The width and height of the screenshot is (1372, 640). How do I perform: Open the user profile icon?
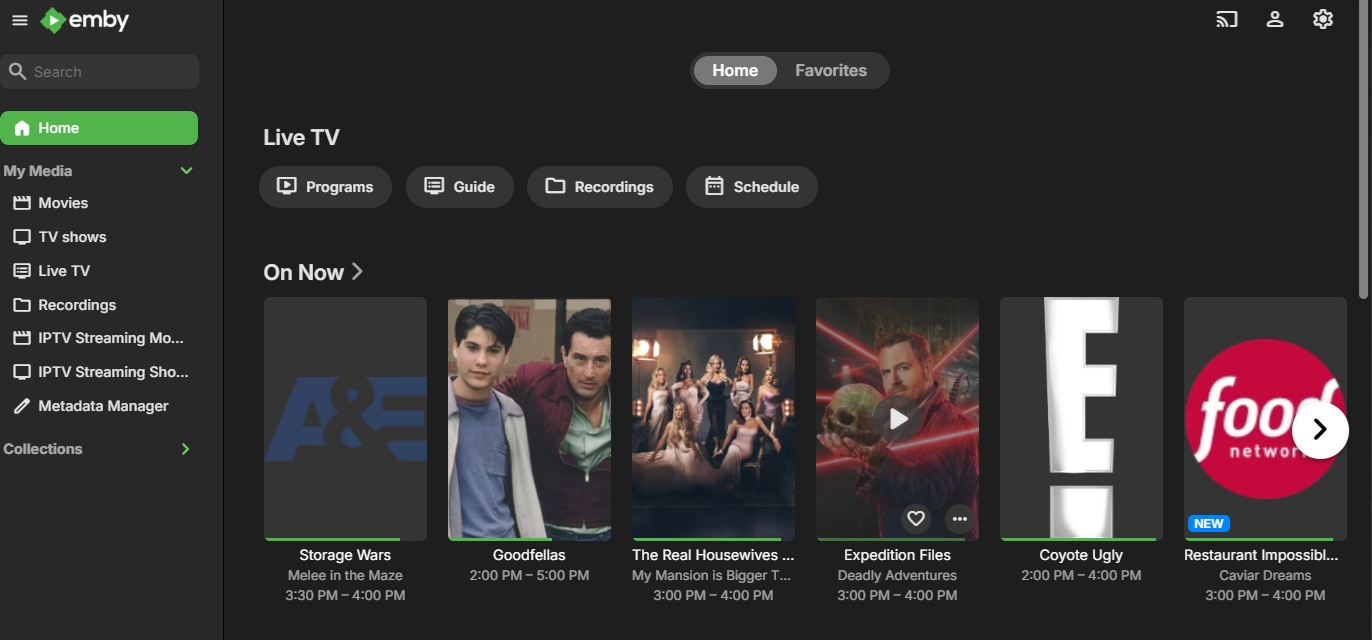[x=1275, y=19]
